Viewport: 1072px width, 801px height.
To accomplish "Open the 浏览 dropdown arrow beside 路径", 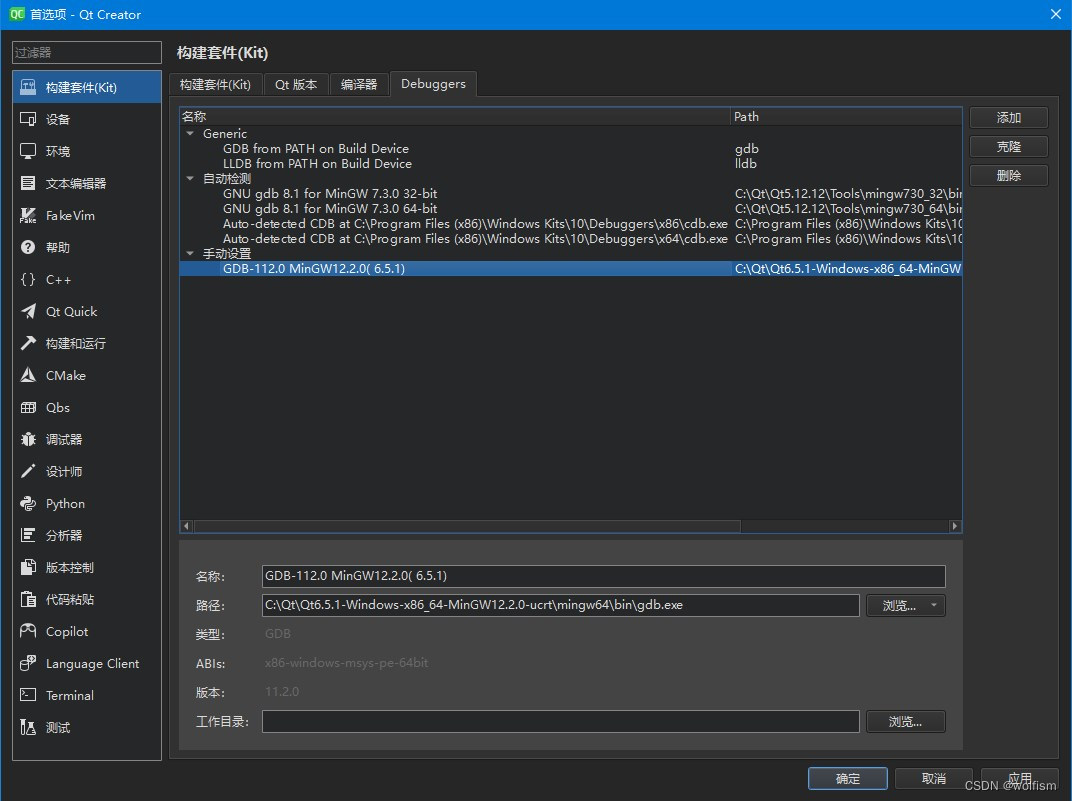I will click(x=933, y=606).
